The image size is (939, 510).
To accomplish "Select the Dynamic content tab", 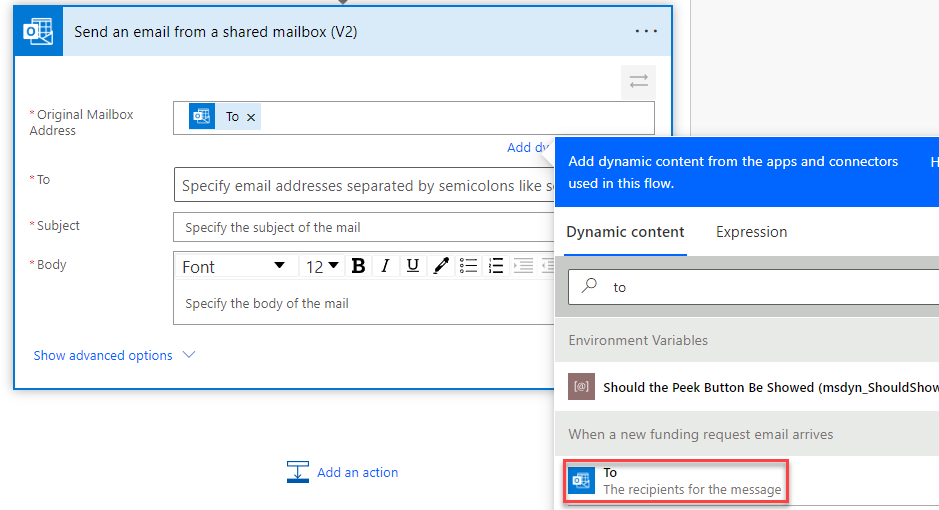I will (x=625, y=232).
